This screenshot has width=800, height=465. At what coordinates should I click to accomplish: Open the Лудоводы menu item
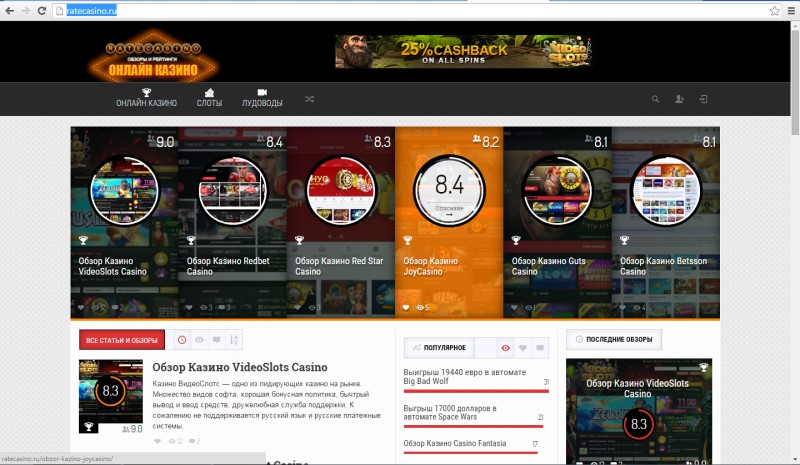pyautogui.click(x=262, y=98)
